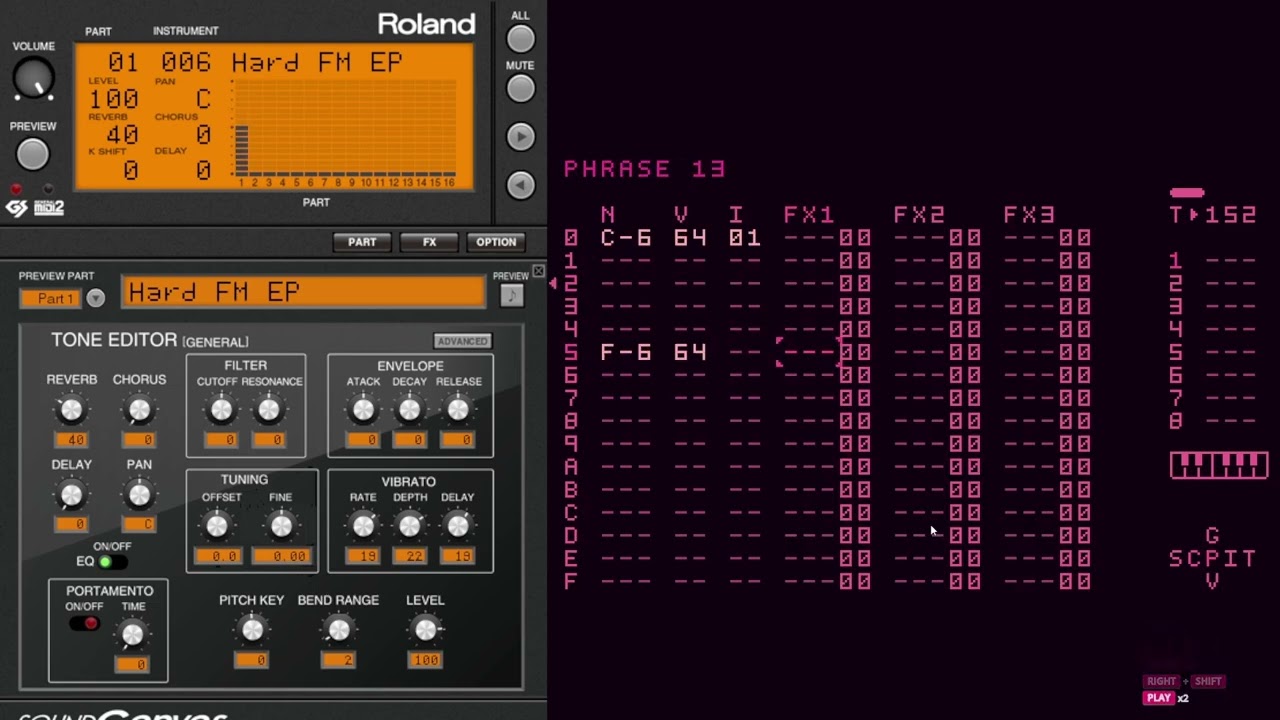Click the BEND RANGE knob
The height and width of the screenshot is (720, 1280).
(x=339, y=629)
